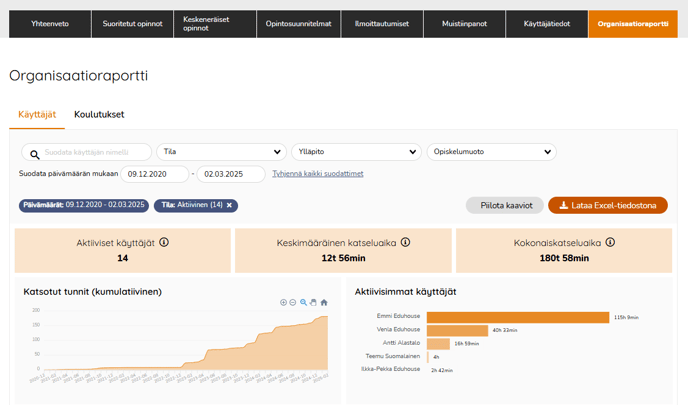Open the Ilmoittautumiset tab
This screenshot has height=405, width=688.
[382, 24]
